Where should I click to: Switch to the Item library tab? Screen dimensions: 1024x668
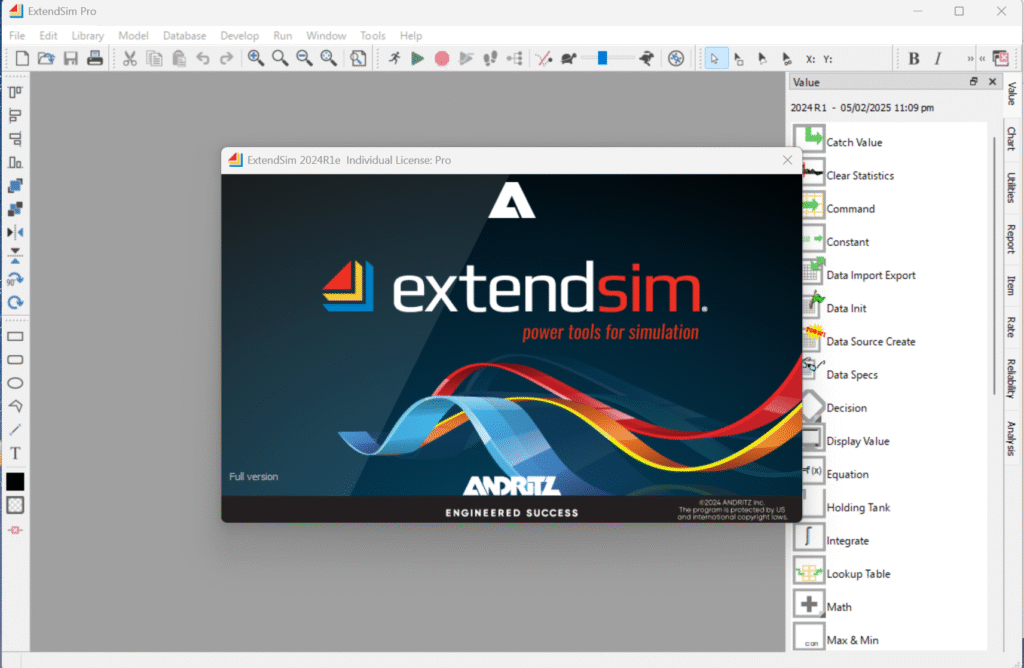click(1012, 285)
